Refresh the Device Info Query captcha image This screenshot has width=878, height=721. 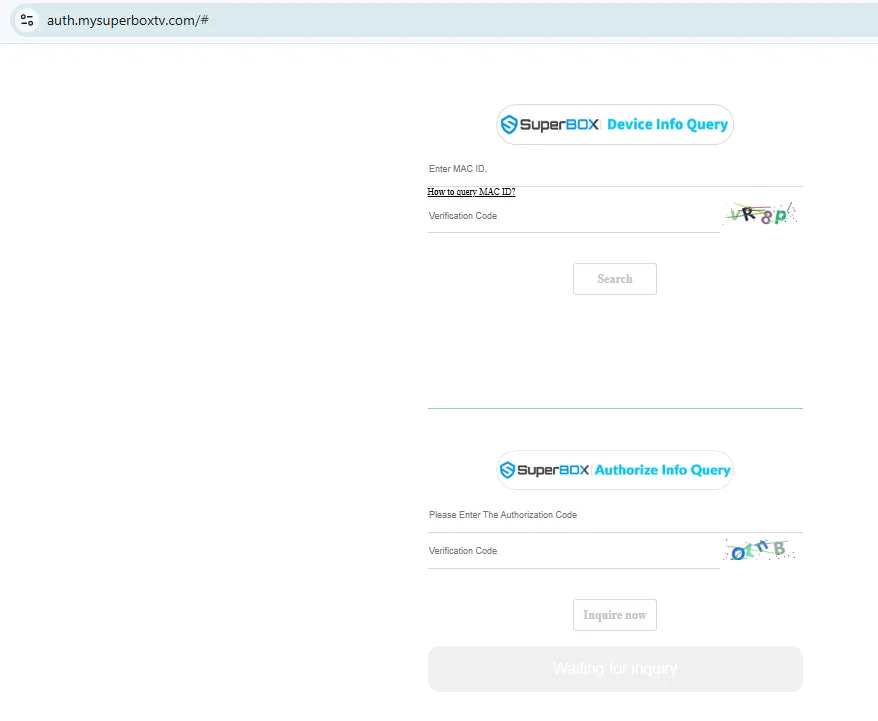point(762,214)
